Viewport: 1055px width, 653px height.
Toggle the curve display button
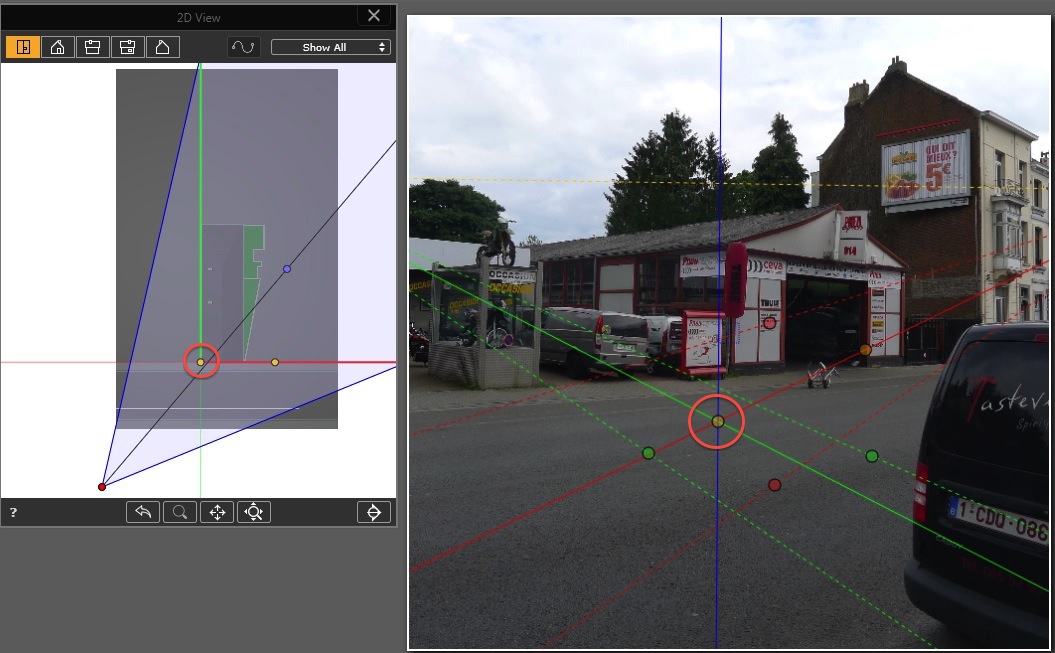[x=243, y=47]
